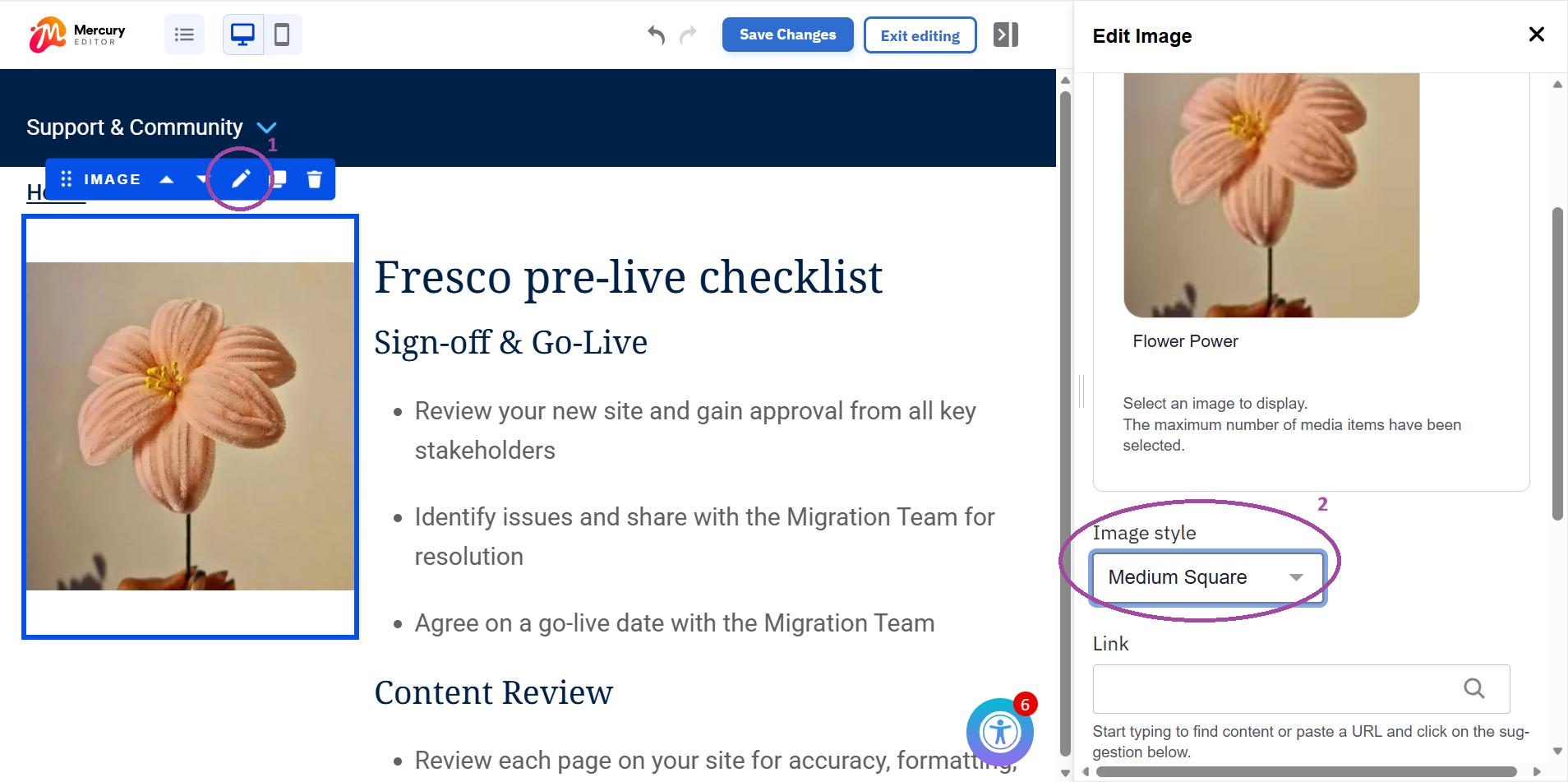Viewport: 1568px width, 782px height.
Task: Open the accessibility widget
Action: click(999, 731)
